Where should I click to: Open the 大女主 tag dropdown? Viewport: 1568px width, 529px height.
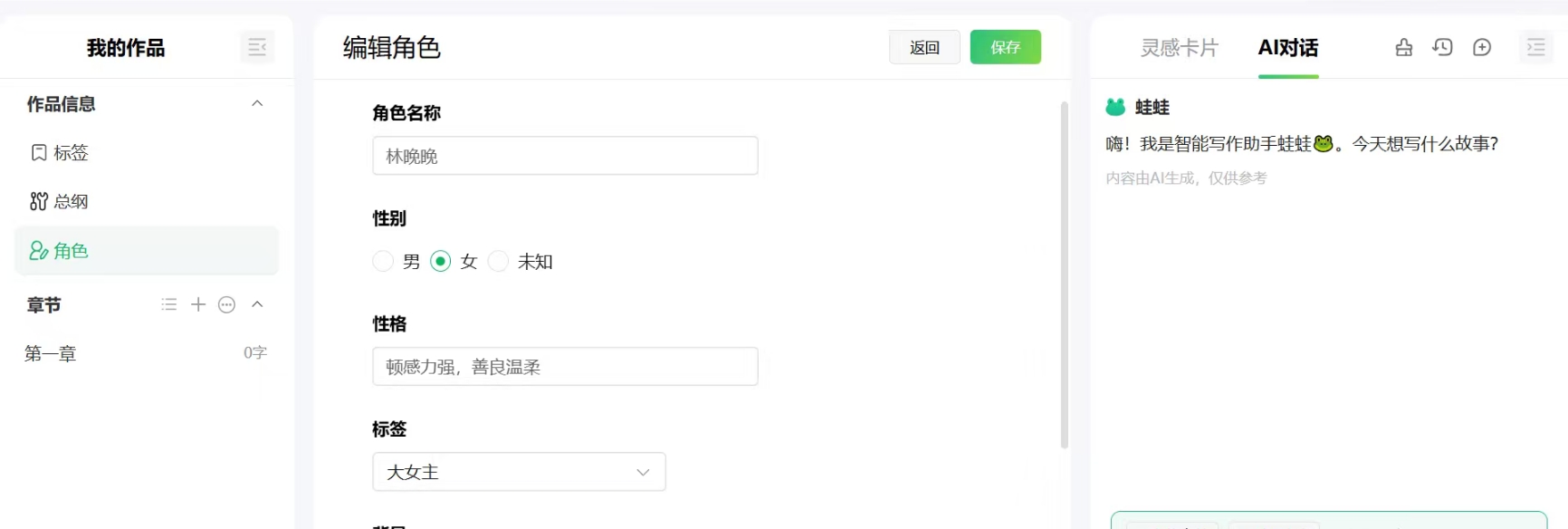(x=519, y=472)
